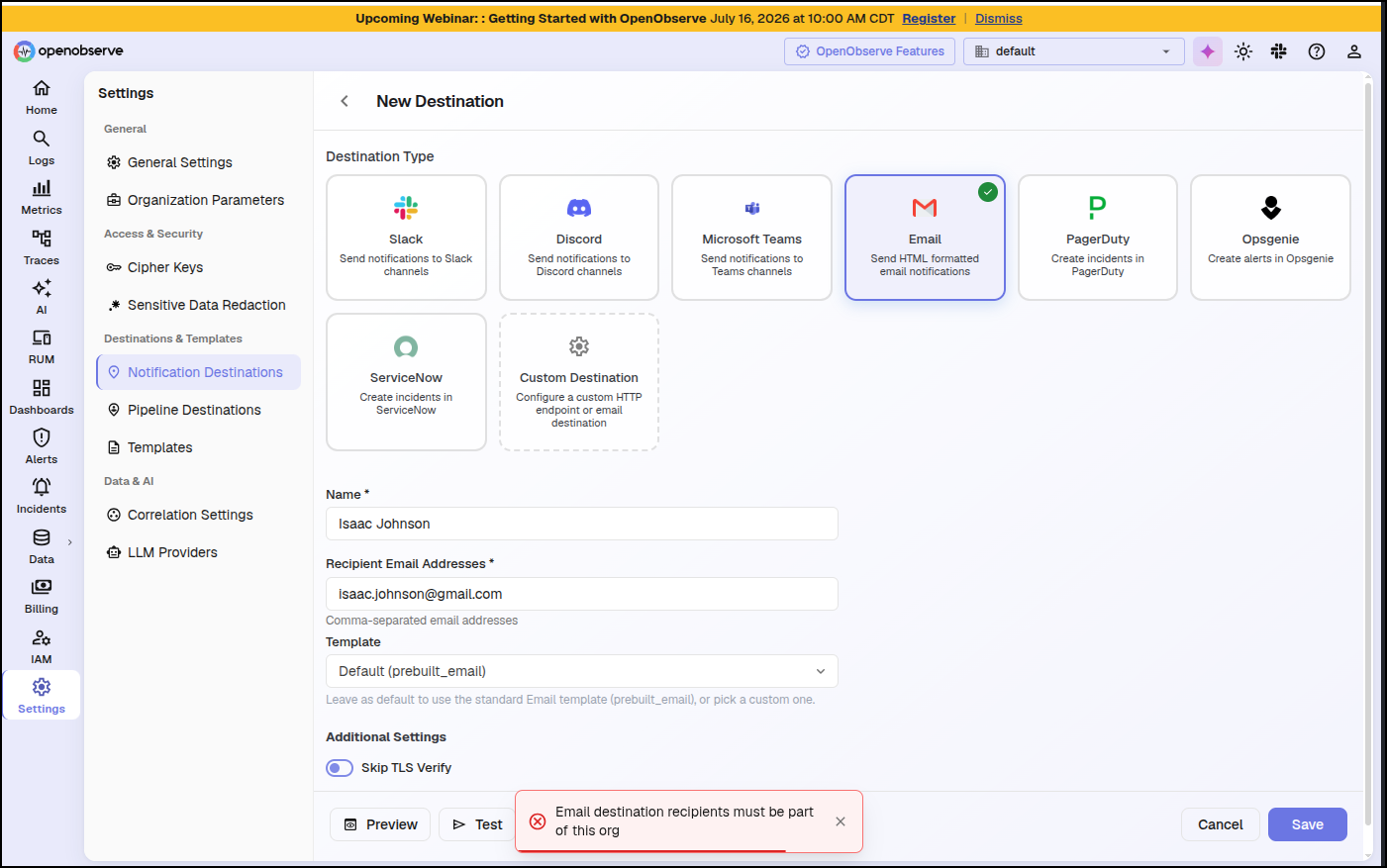1387x868 pixels.
Task: Open the default organization dropdown
Action: point(1074,51)
